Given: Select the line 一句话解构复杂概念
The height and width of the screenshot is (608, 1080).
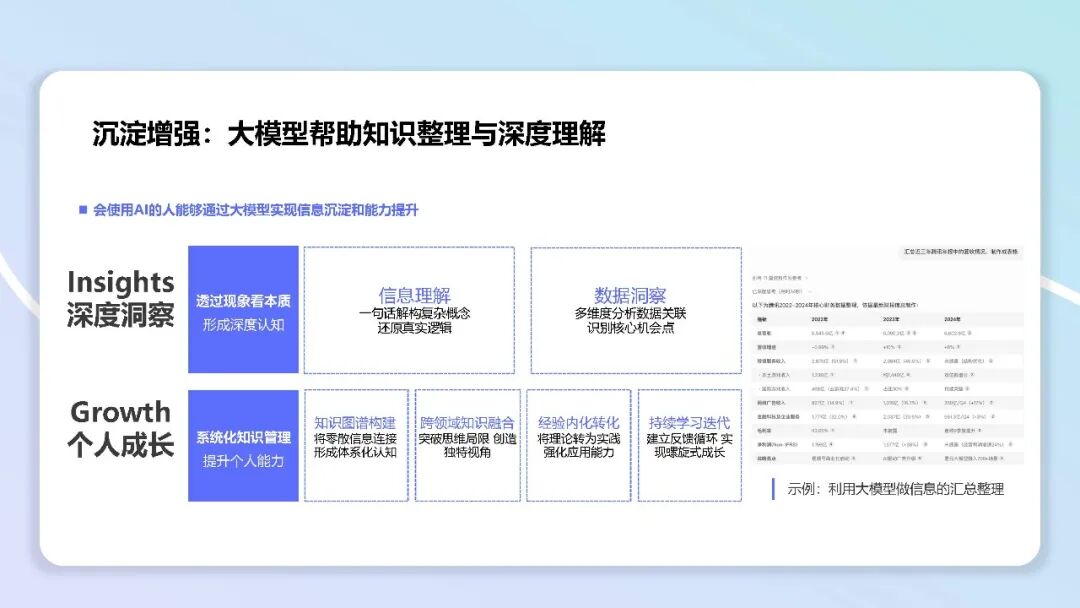Looking at the screenshot, I should pyautogui.click(x=415, y=313).
